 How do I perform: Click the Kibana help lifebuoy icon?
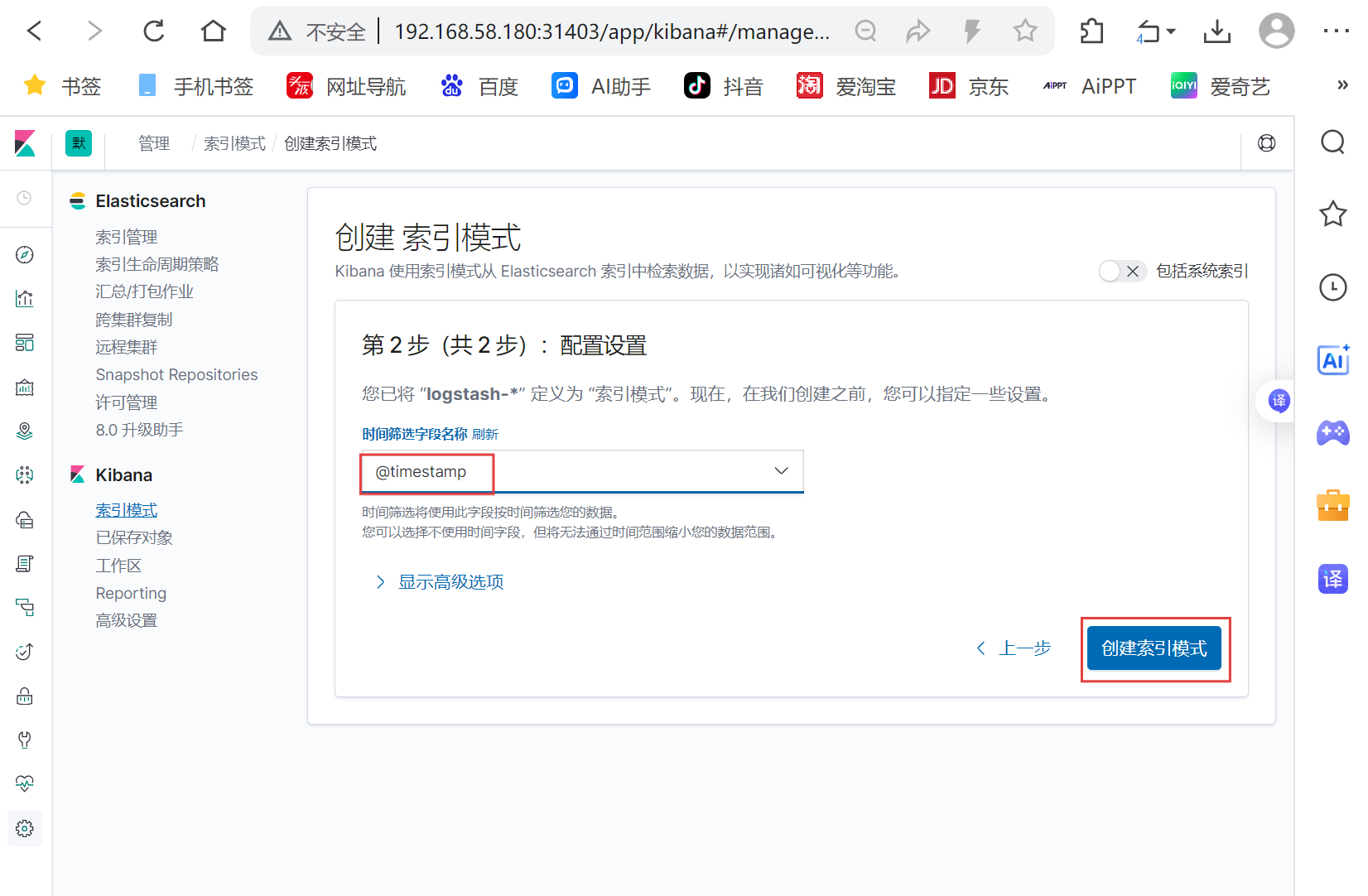point(1267,143)
